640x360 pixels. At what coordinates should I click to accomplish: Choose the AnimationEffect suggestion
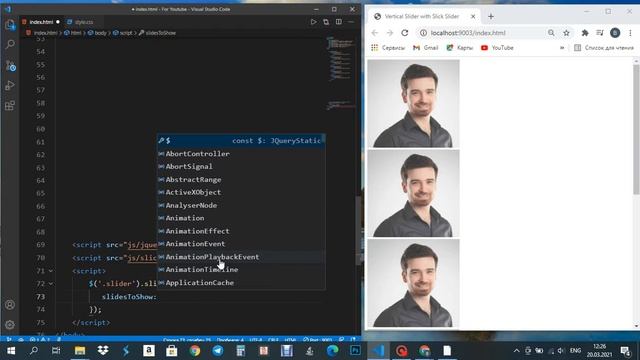coord(241,231)
